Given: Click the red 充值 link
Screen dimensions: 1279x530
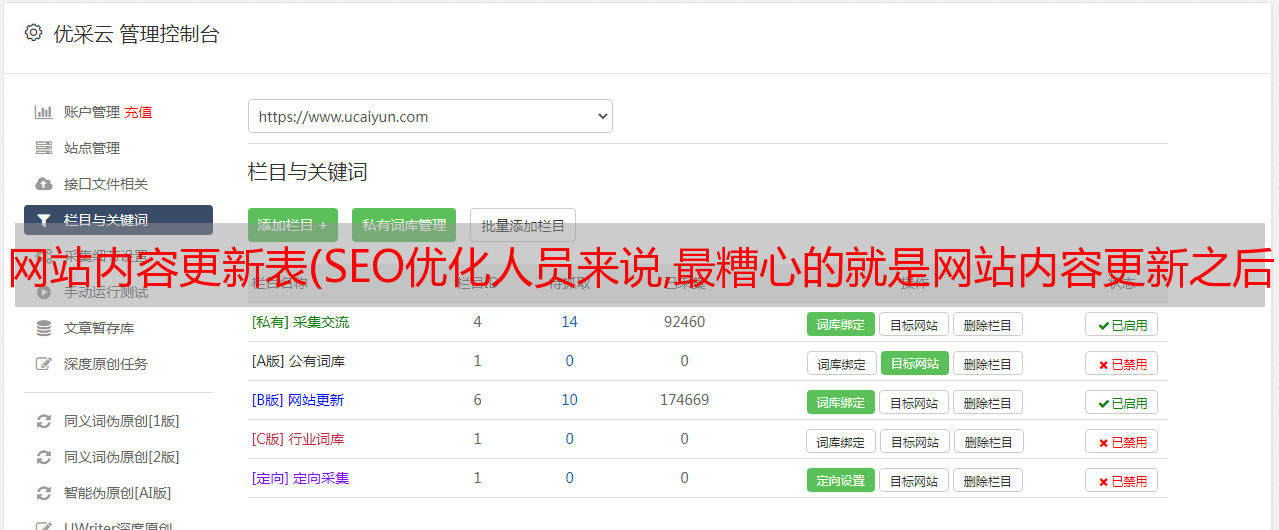Looking at the screenshot, I should (138, 112).
